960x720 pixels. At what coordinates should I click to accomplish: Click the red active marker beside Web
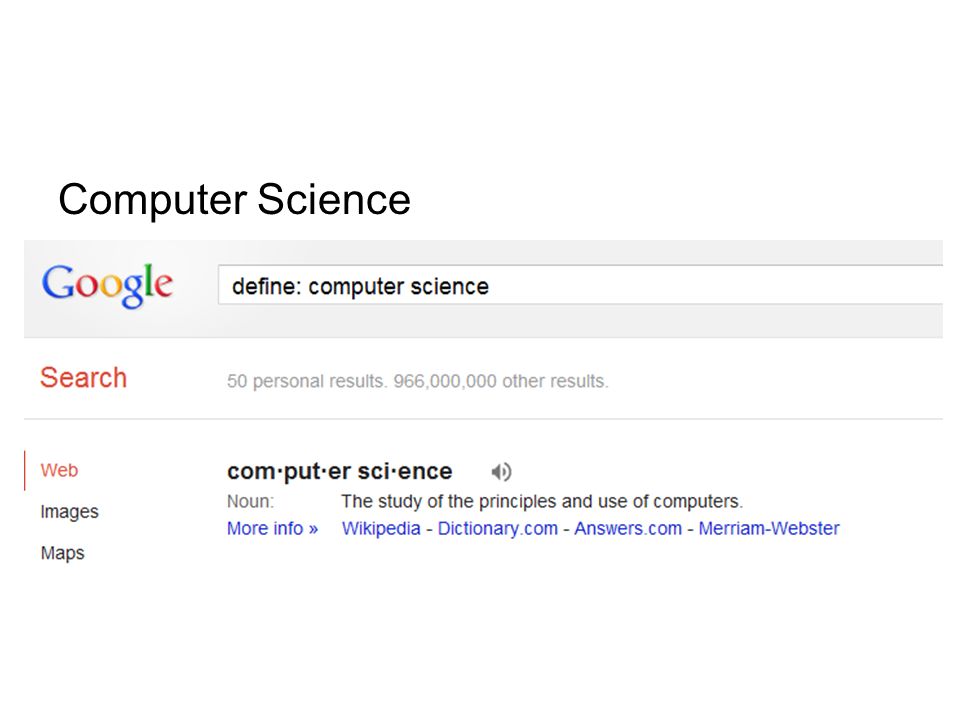point(24,470)
